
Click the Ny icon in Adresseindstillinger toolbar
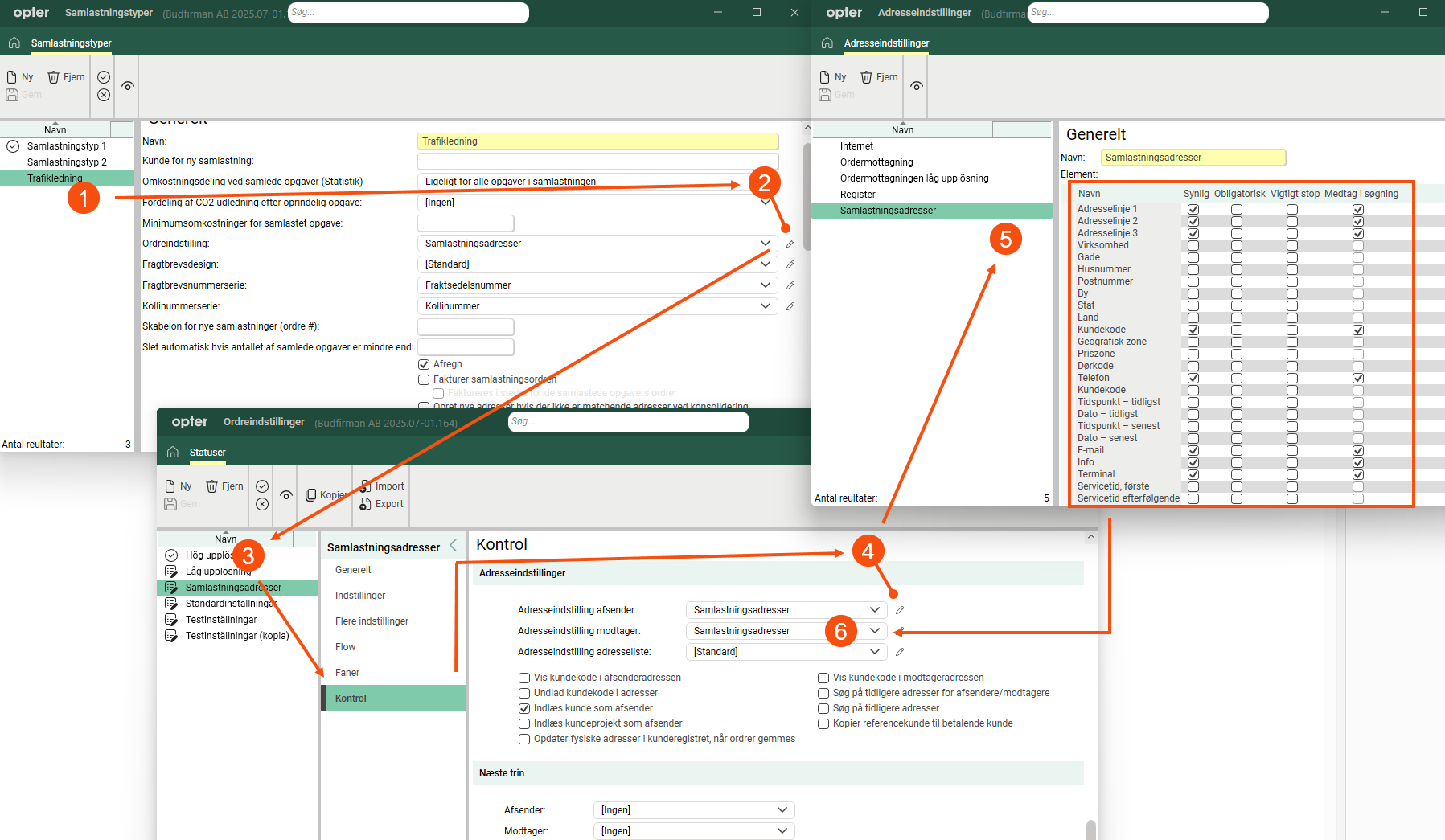825,77
